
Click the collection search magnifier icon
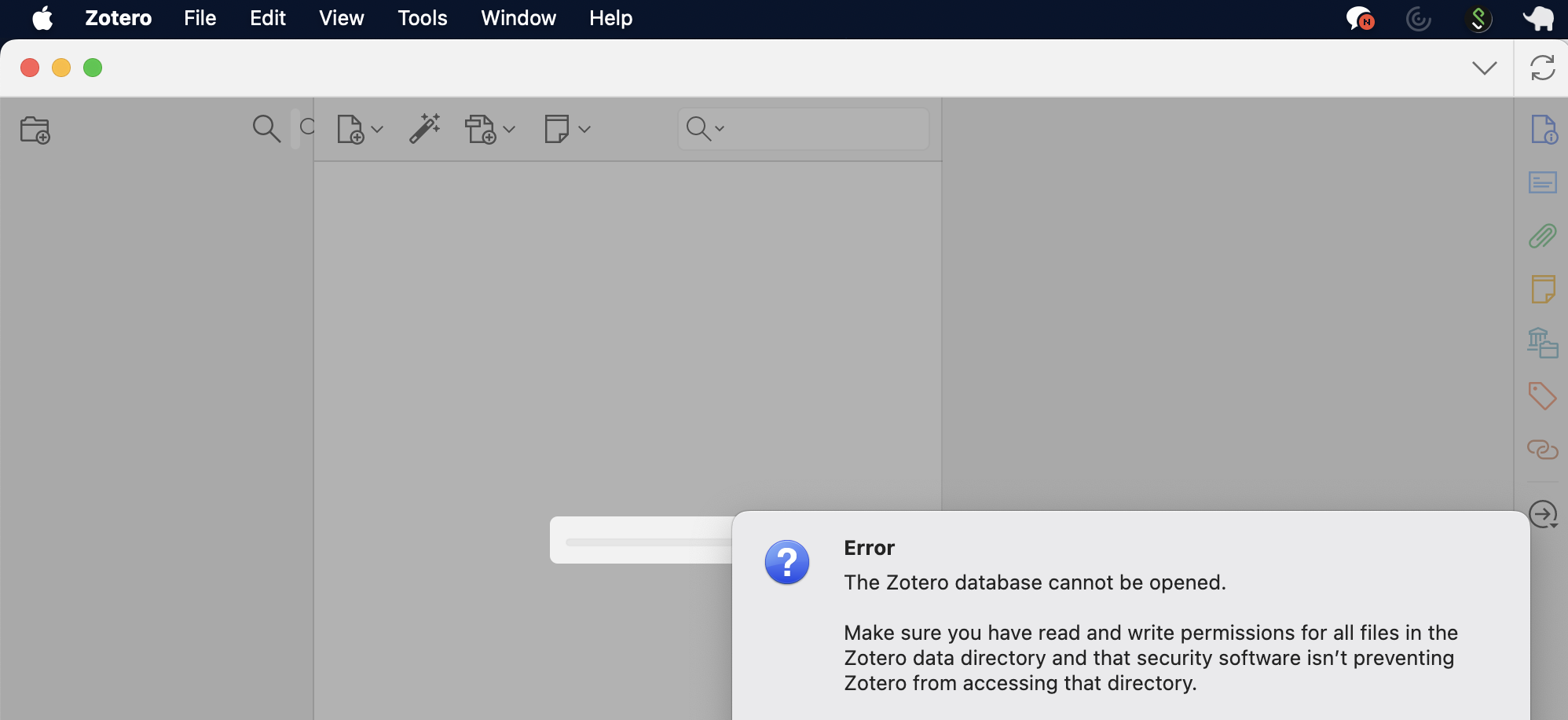coord(266,129)
